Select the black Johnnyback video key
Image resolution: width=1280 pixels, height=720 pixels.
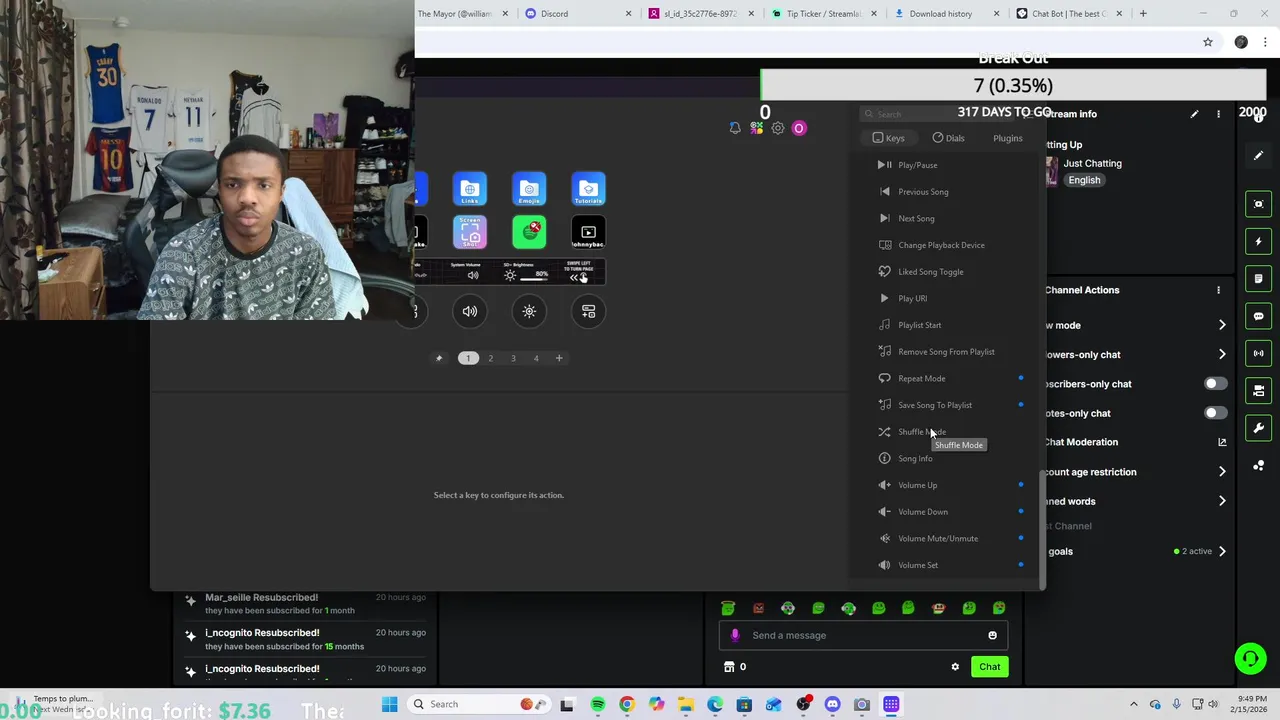tap(588, 232)
